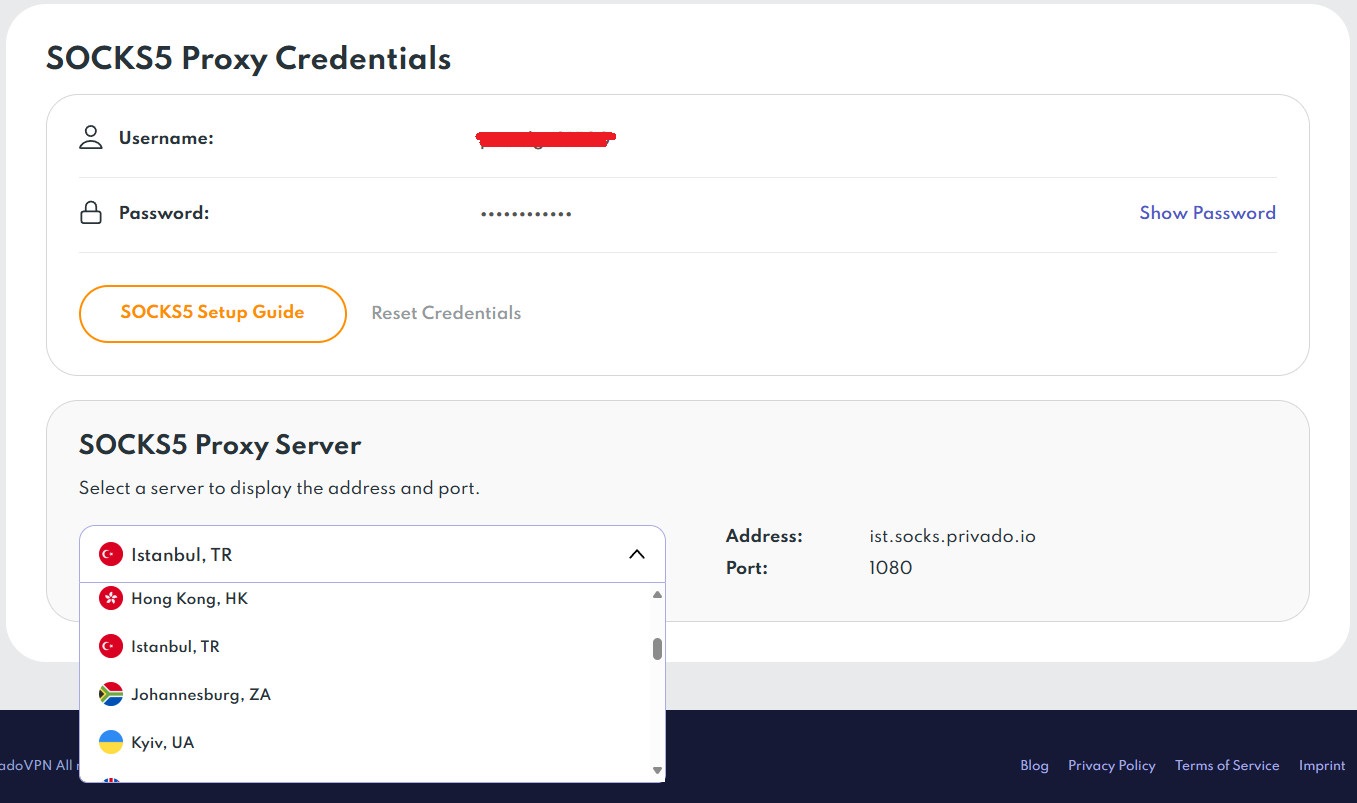This screenshot has width=1357, height=803.
Task: Click the Ukraine flag icon
Action: (111, 743)
